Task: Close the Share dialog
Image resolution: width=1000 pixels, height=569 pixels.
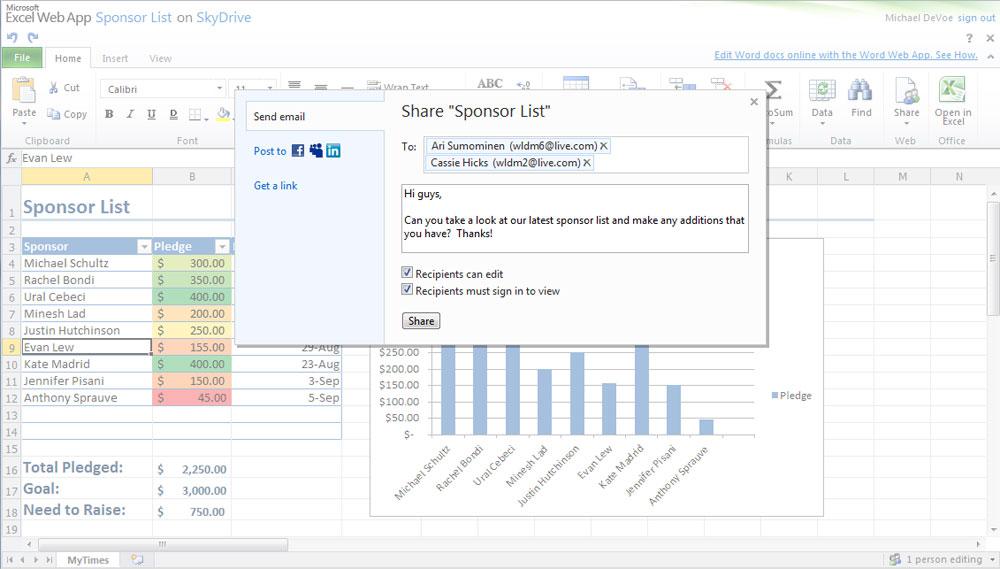Action: (754, 102)
